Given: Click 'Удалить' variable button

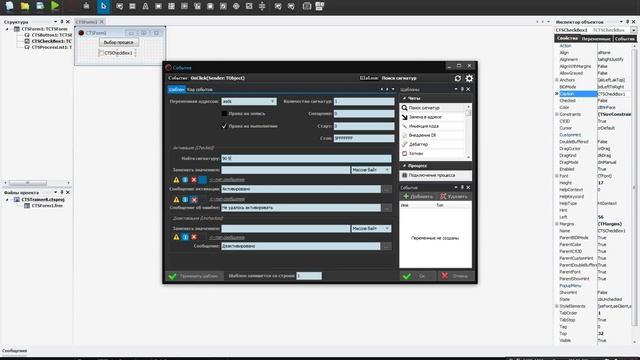Looking at the screenshot, I should pos(453,196).
